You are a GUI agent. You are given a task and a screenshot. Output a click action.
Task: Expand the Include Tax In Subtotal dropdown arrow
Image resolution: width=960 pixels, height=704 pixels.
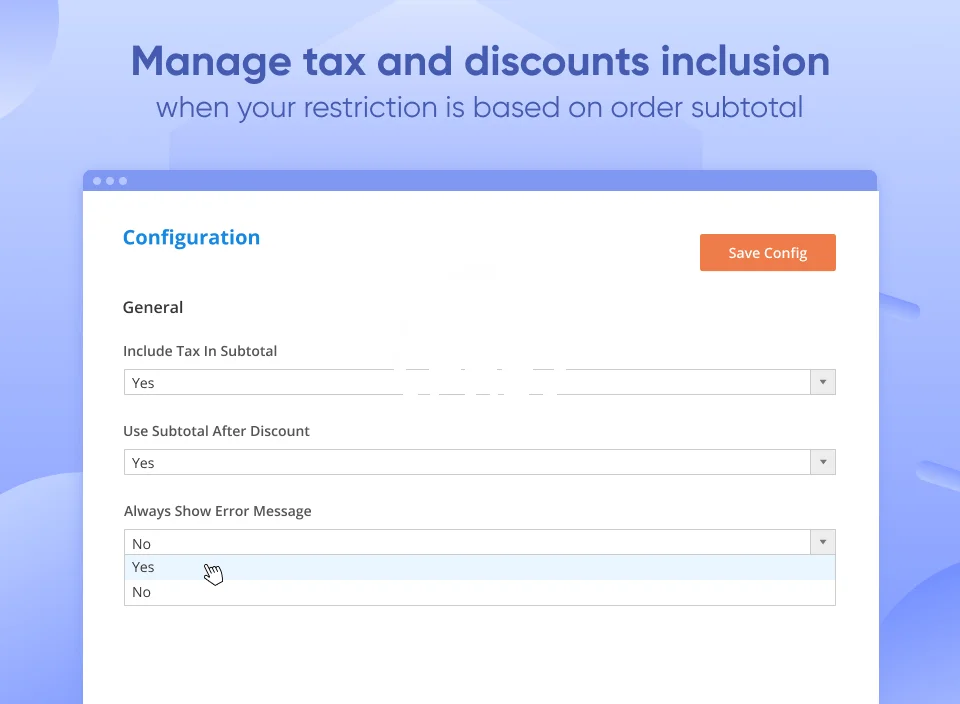pos(822,382)
